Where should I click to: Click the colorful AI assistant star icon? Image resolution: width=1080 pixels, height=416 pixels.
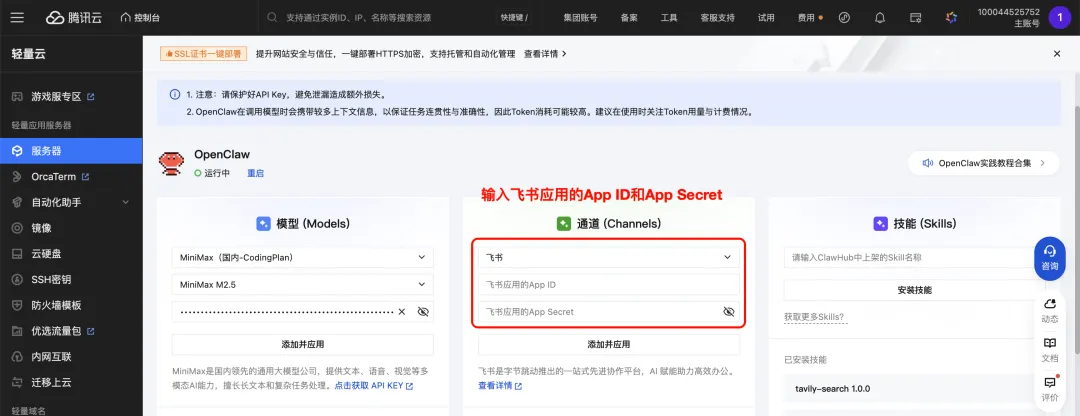click(951, 18)
